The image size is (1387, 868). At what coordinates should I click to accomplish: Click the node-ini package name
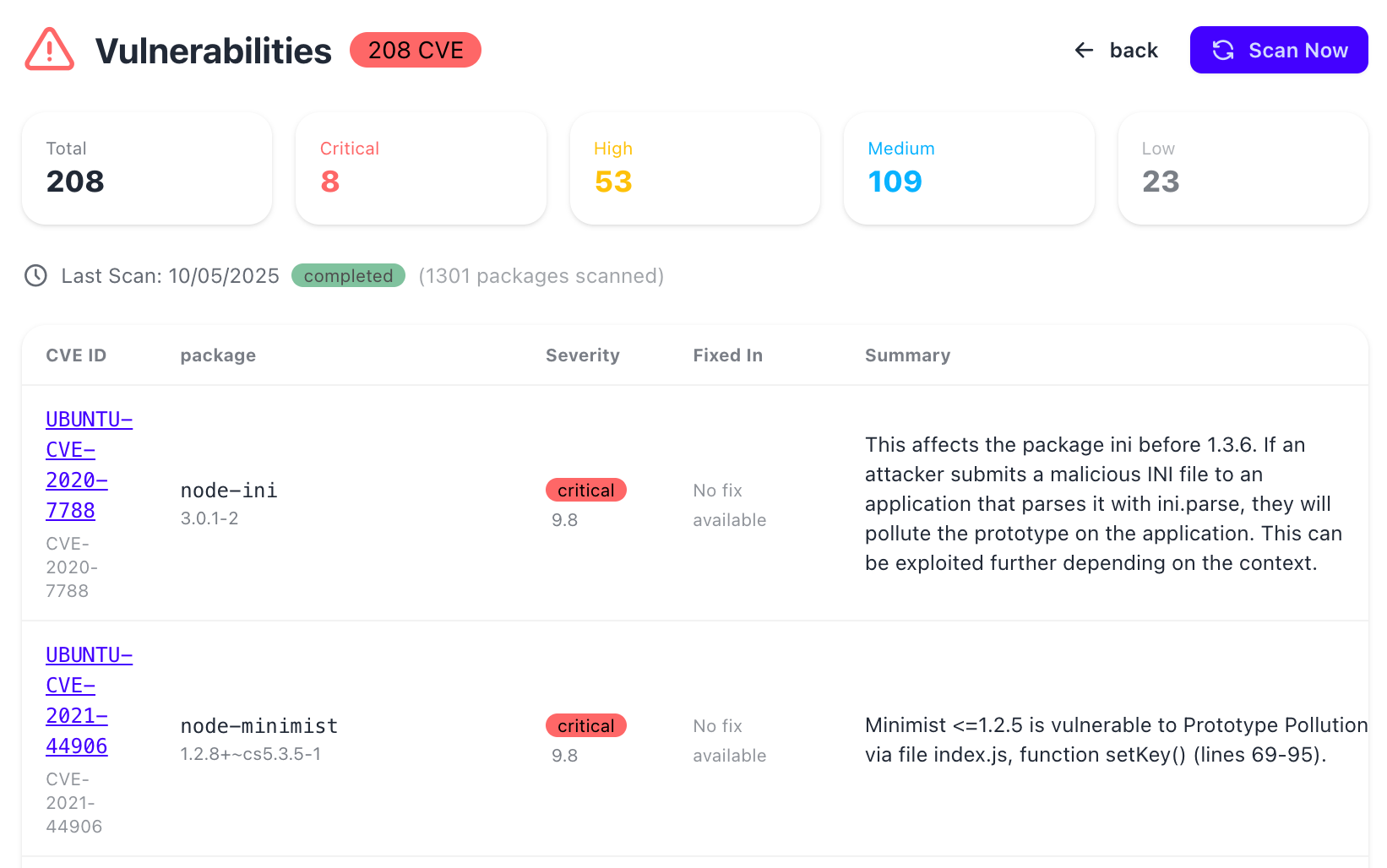coord(229,491)
